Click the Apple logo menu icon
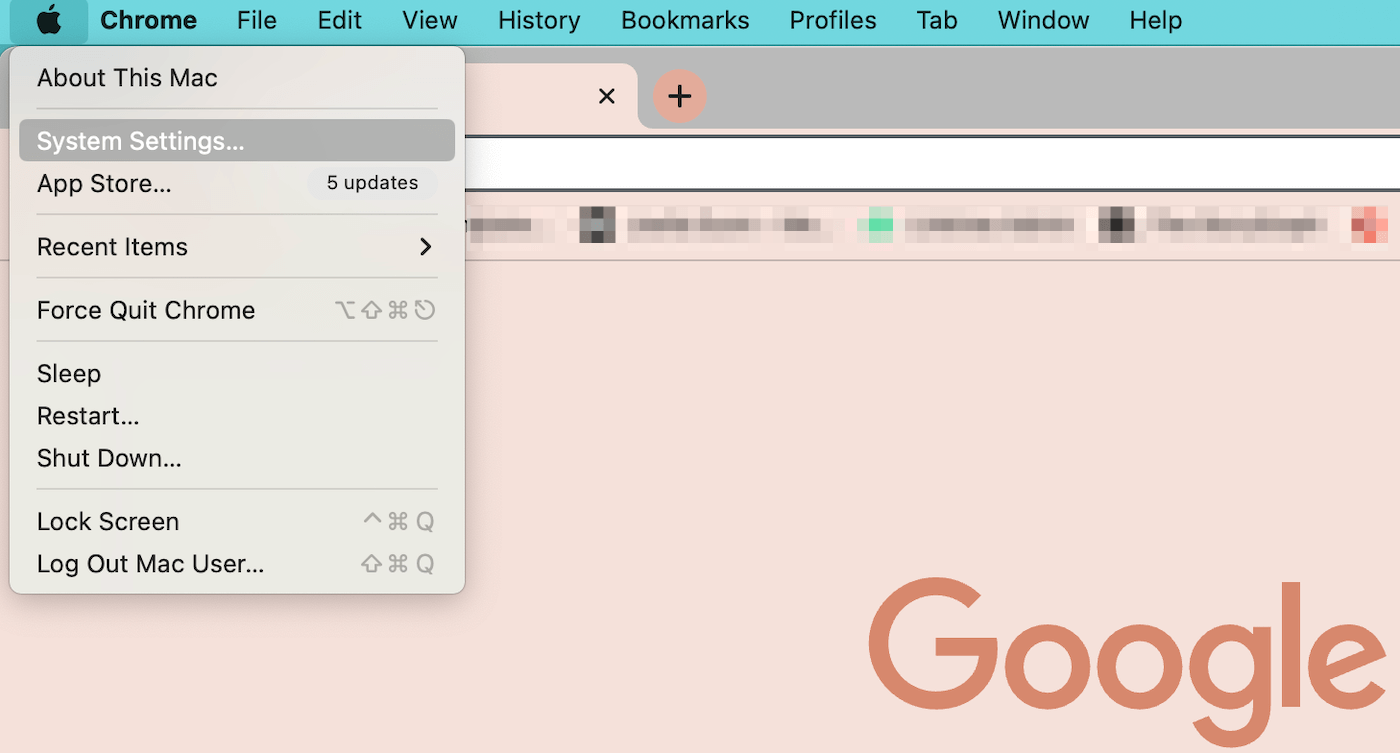This screenshot has width=1400, height=753. point(48,21)
